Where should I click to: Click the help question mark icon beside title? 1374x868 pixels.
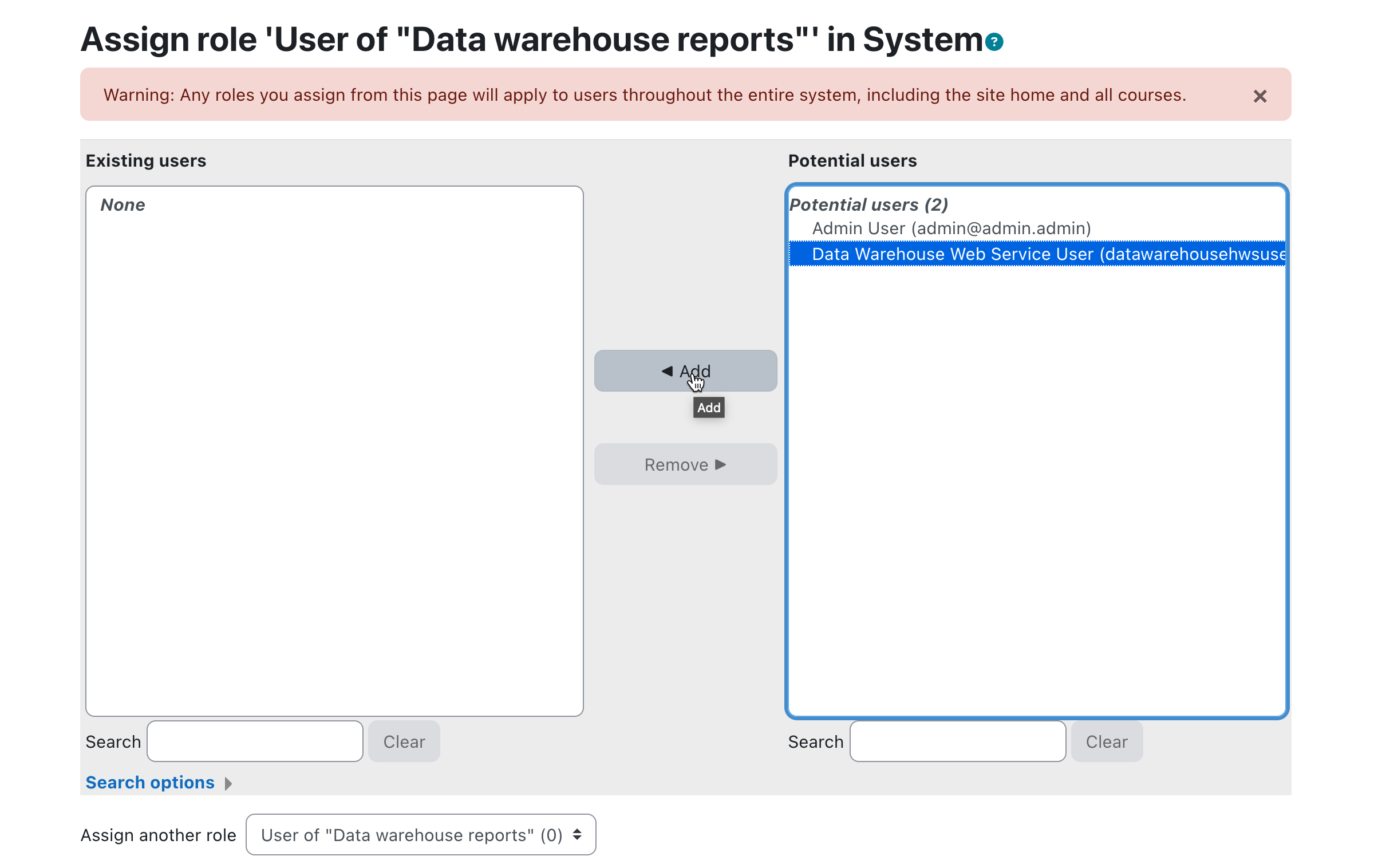pos(994,42)
